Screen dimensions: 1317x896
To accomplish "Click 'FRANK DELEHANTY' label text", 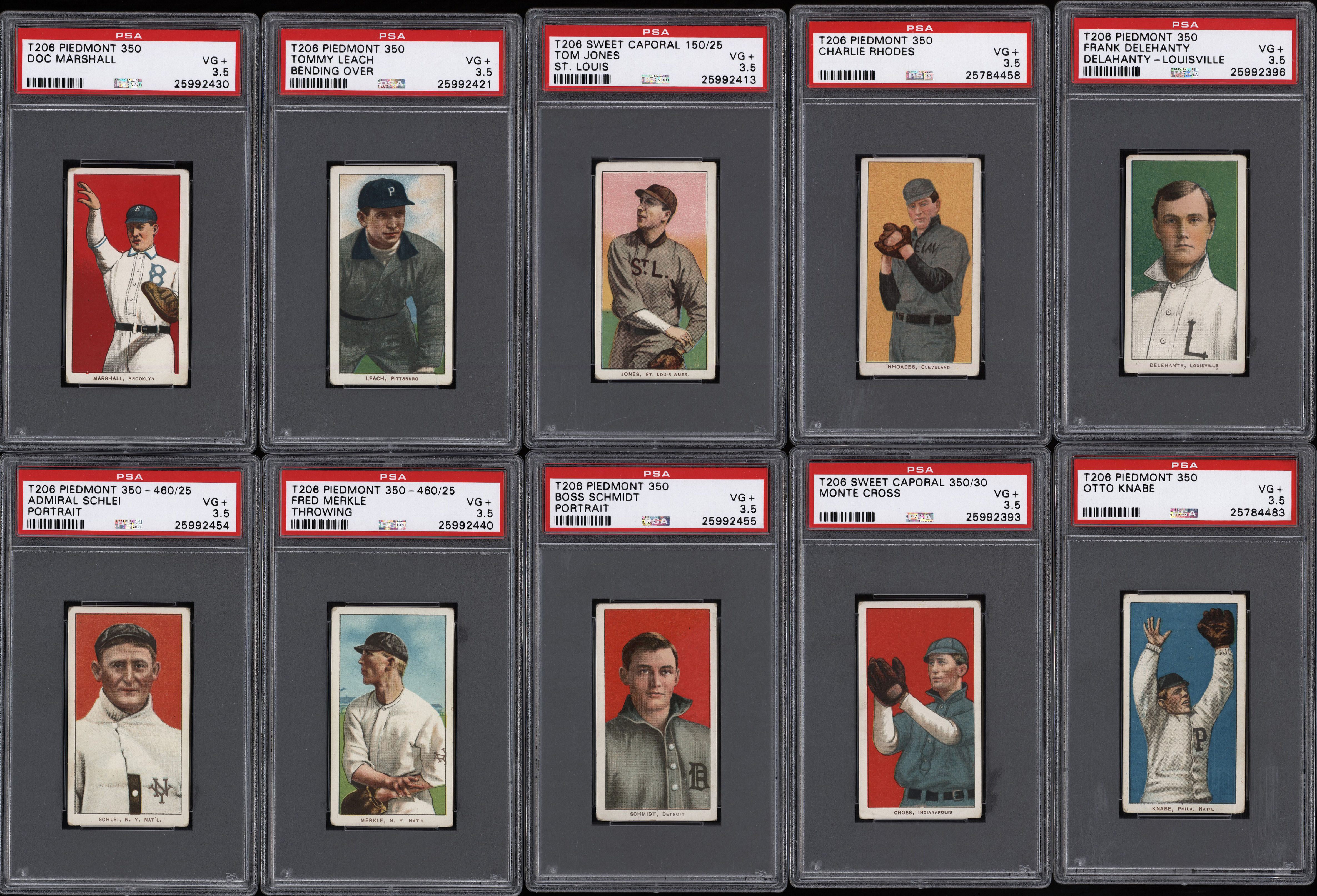I will (x=1136, y=48).
